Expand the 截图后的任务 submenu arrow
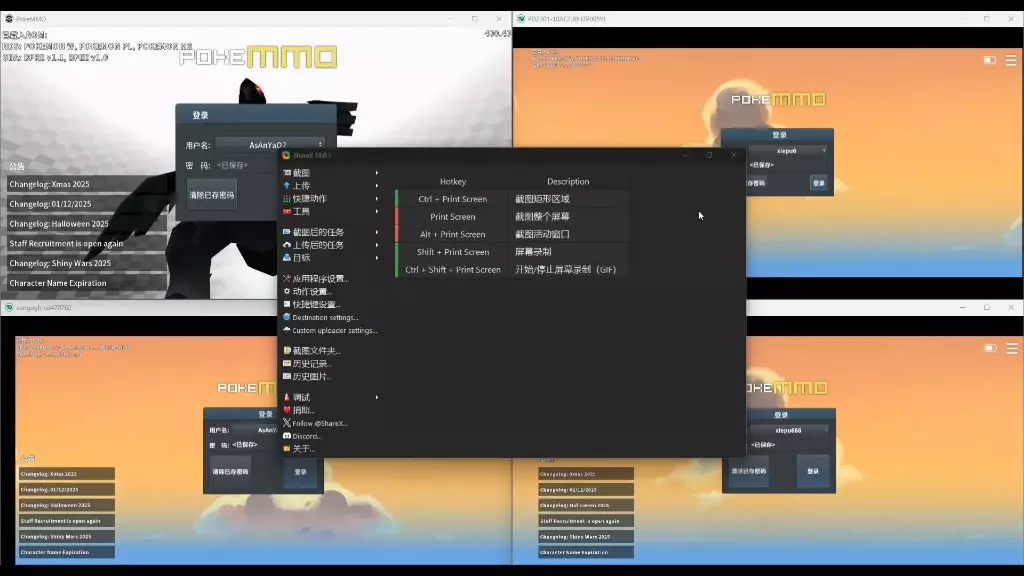 [x=377, y=232]
